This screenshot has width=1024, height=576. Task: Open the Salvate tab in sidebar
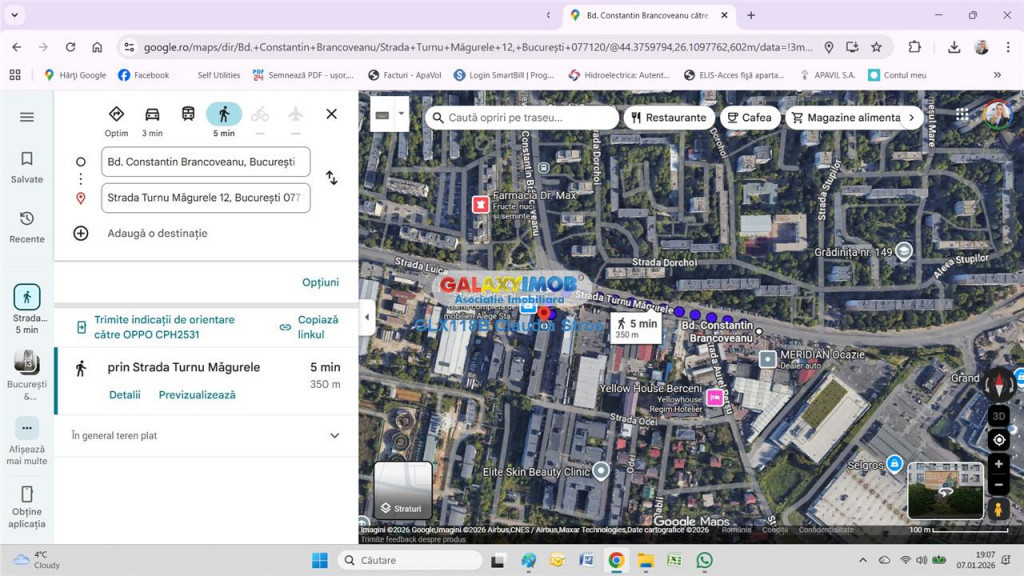27,167
